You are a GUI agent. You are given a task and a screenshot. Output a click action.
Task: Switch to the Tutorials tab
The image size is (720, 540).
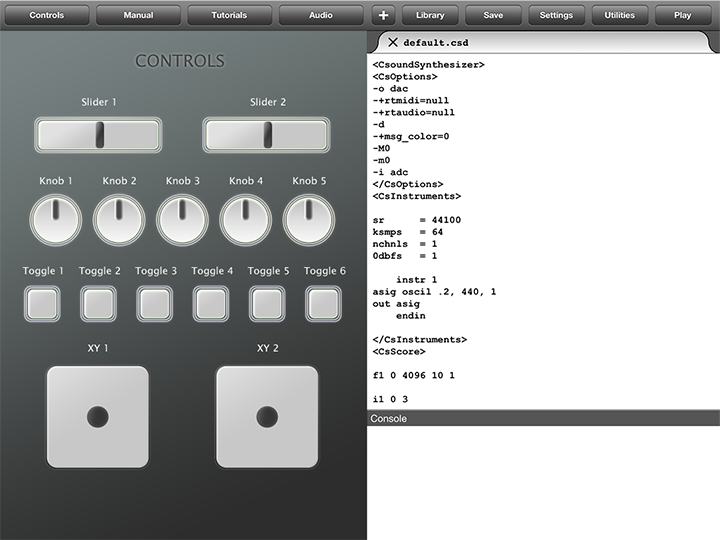[x=229, y=15]
